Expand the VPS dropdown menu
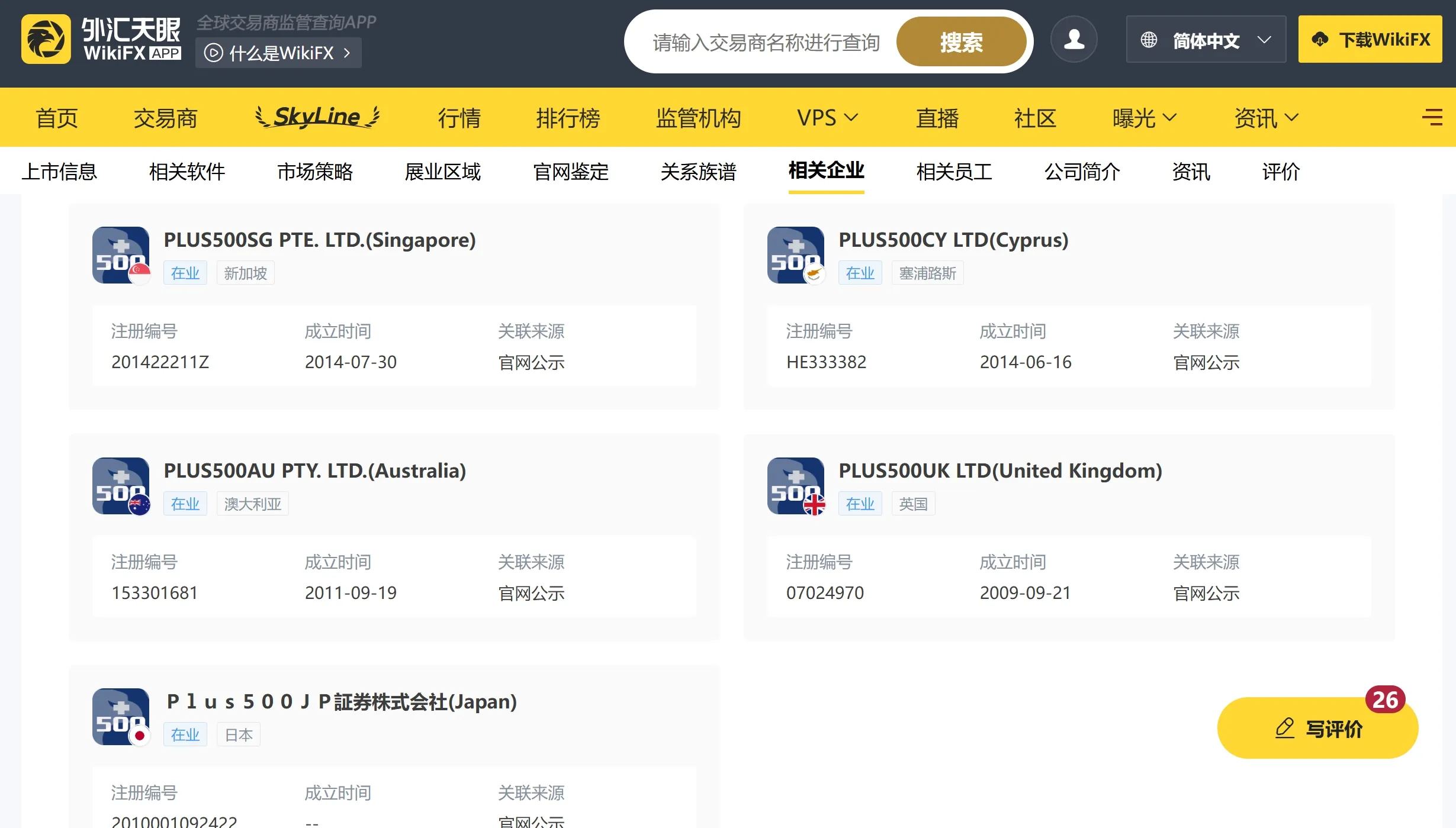The width and height of the screenshot is (1456, 828). coord(827,117)
